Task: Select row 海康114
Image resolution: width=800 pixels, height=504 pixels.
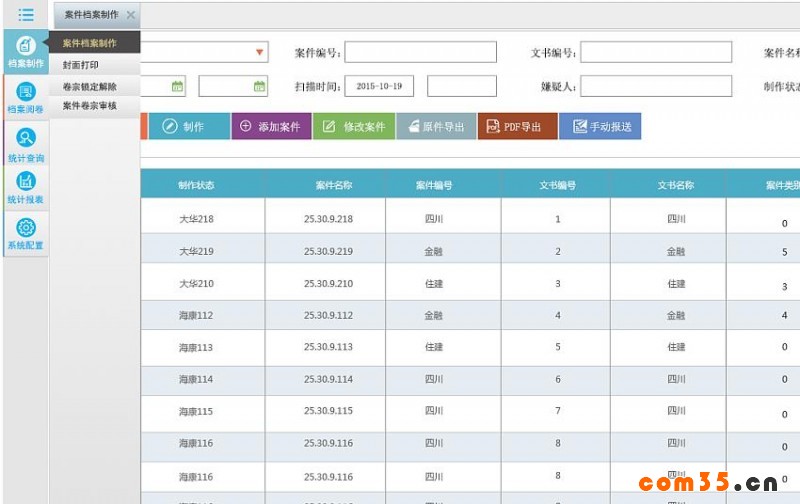Action: click(x=470, y=381)
